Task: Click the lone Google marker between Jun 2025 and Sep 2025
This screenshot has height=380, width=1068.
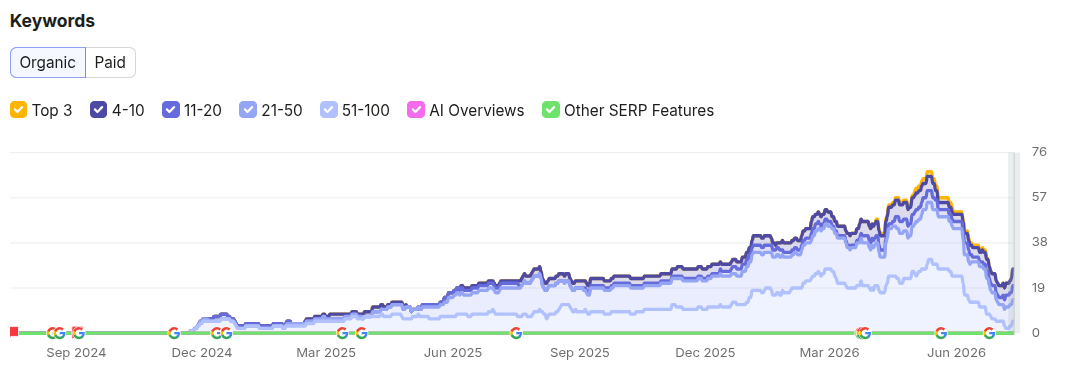Action: click(516, 333)
